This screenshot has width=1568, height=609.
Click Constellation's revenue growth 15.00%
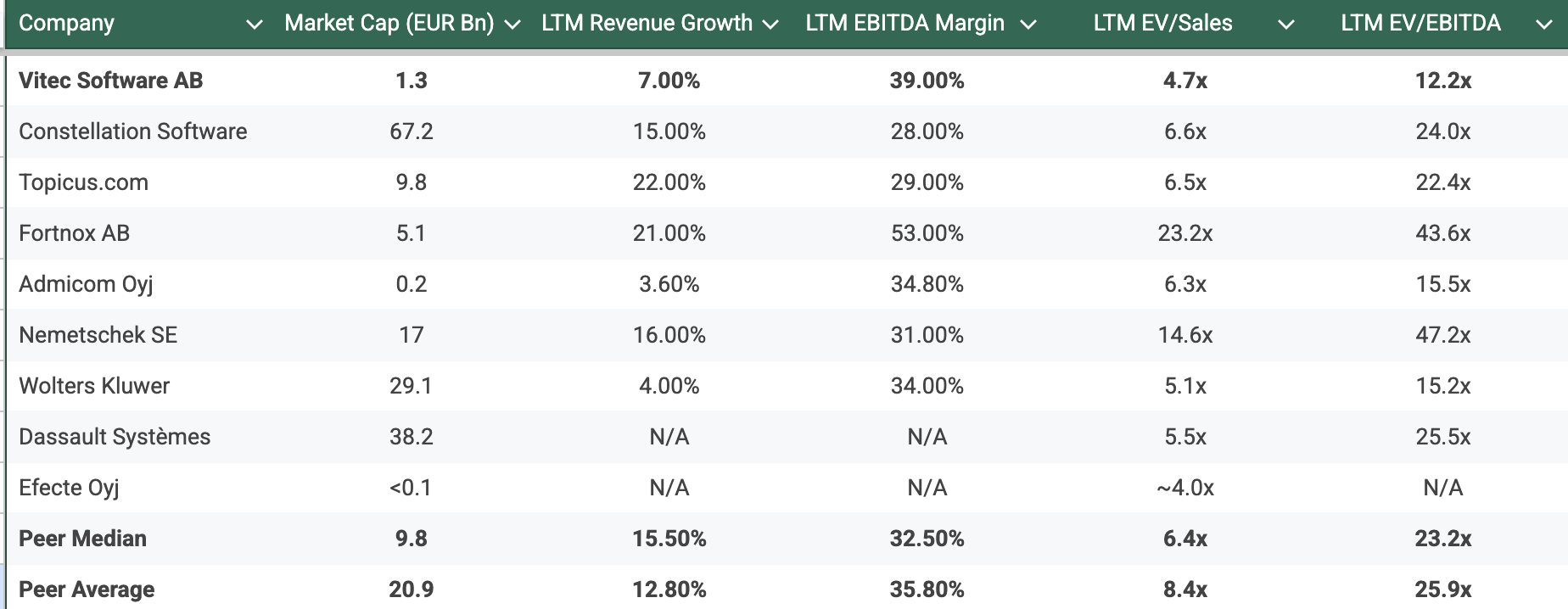point(669,131)
